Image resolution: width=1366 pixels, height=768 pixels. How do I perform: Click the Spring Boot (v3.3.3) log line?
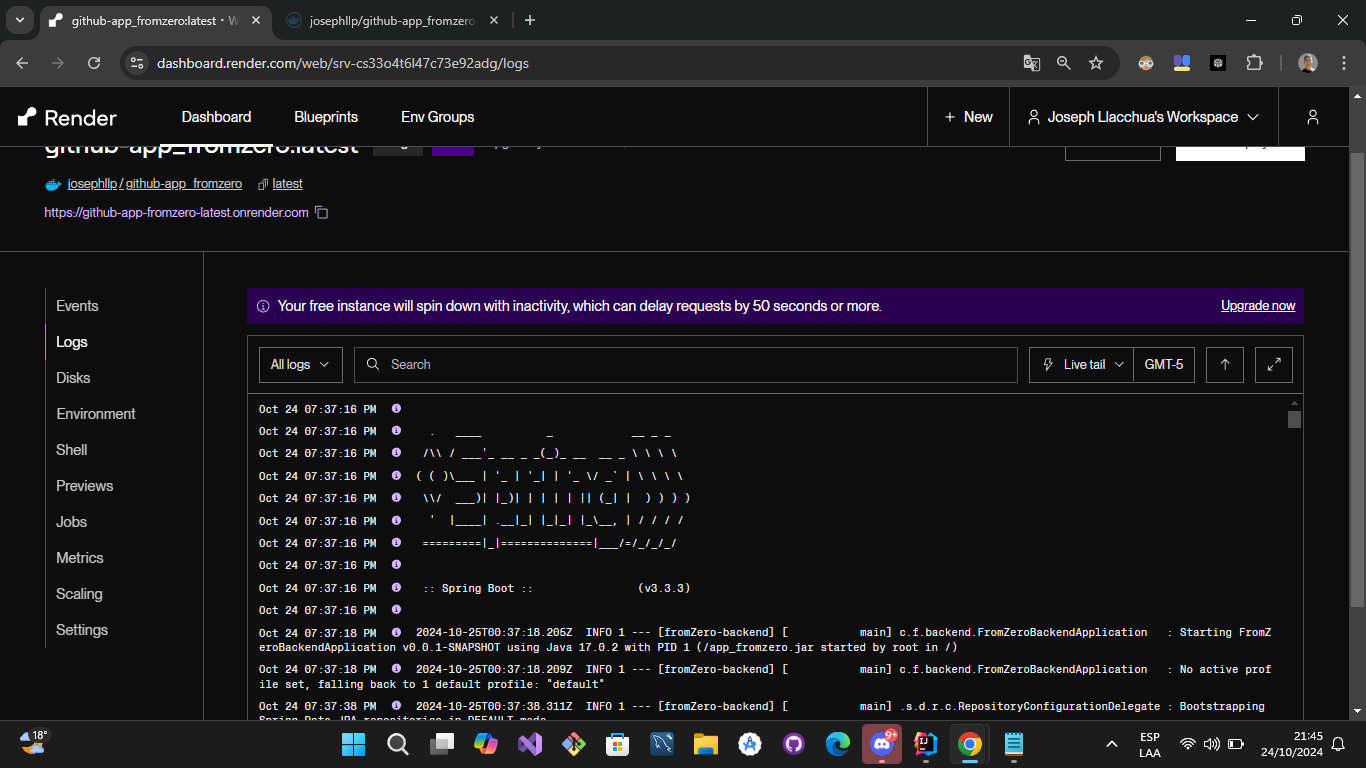pyautogui.click(x=556, y=588)
